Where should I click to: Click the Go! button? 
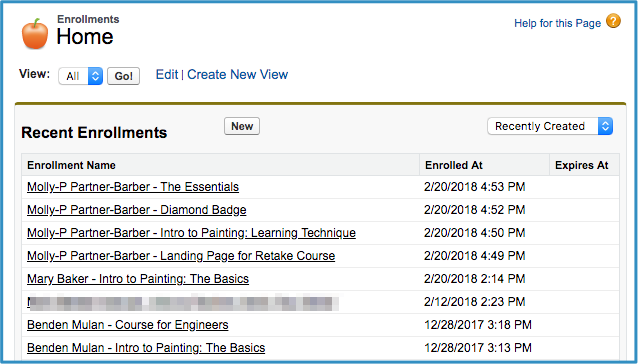[123, 76]
